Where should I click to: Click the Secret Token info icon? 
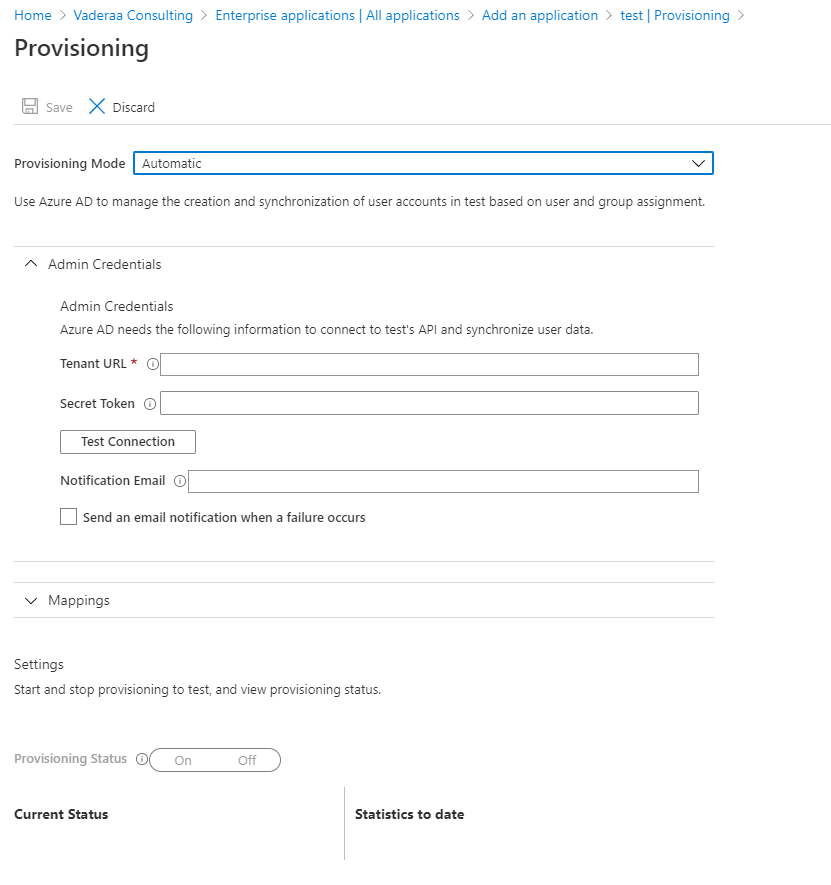150,404
